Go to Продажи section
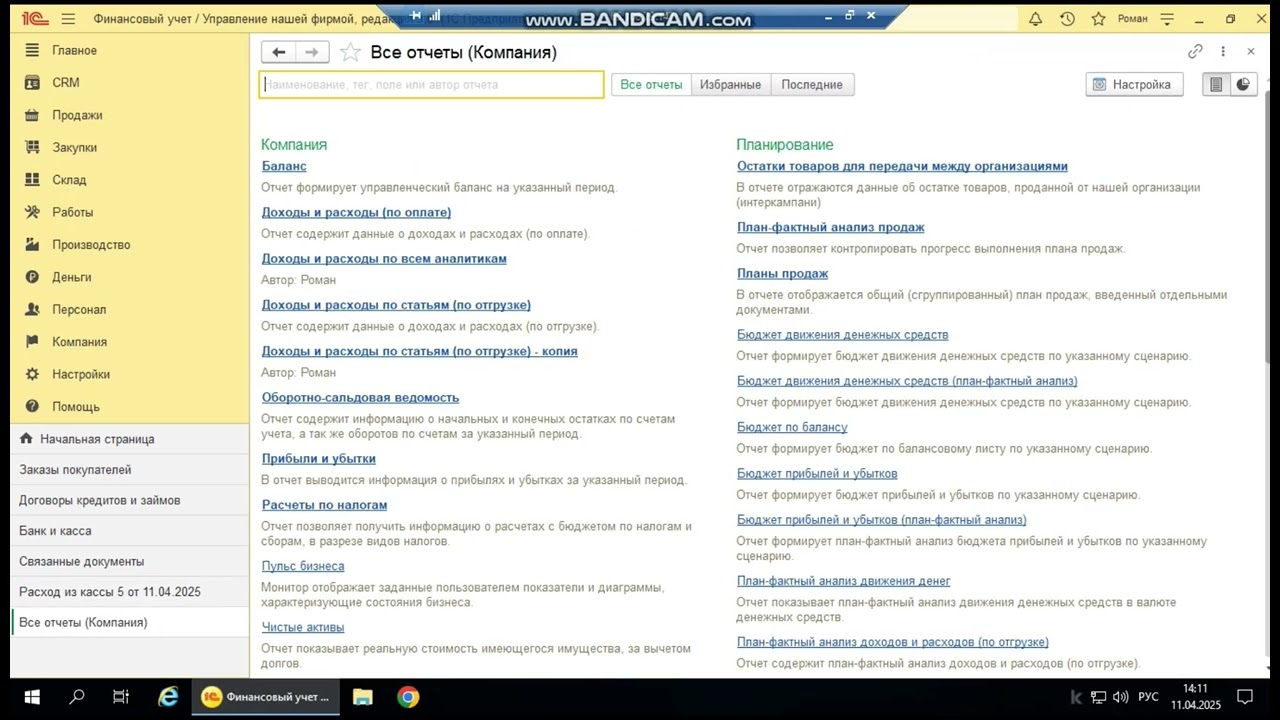This screenshot has height=720, width=1280. pyautogui.click(x=77, y=115)
